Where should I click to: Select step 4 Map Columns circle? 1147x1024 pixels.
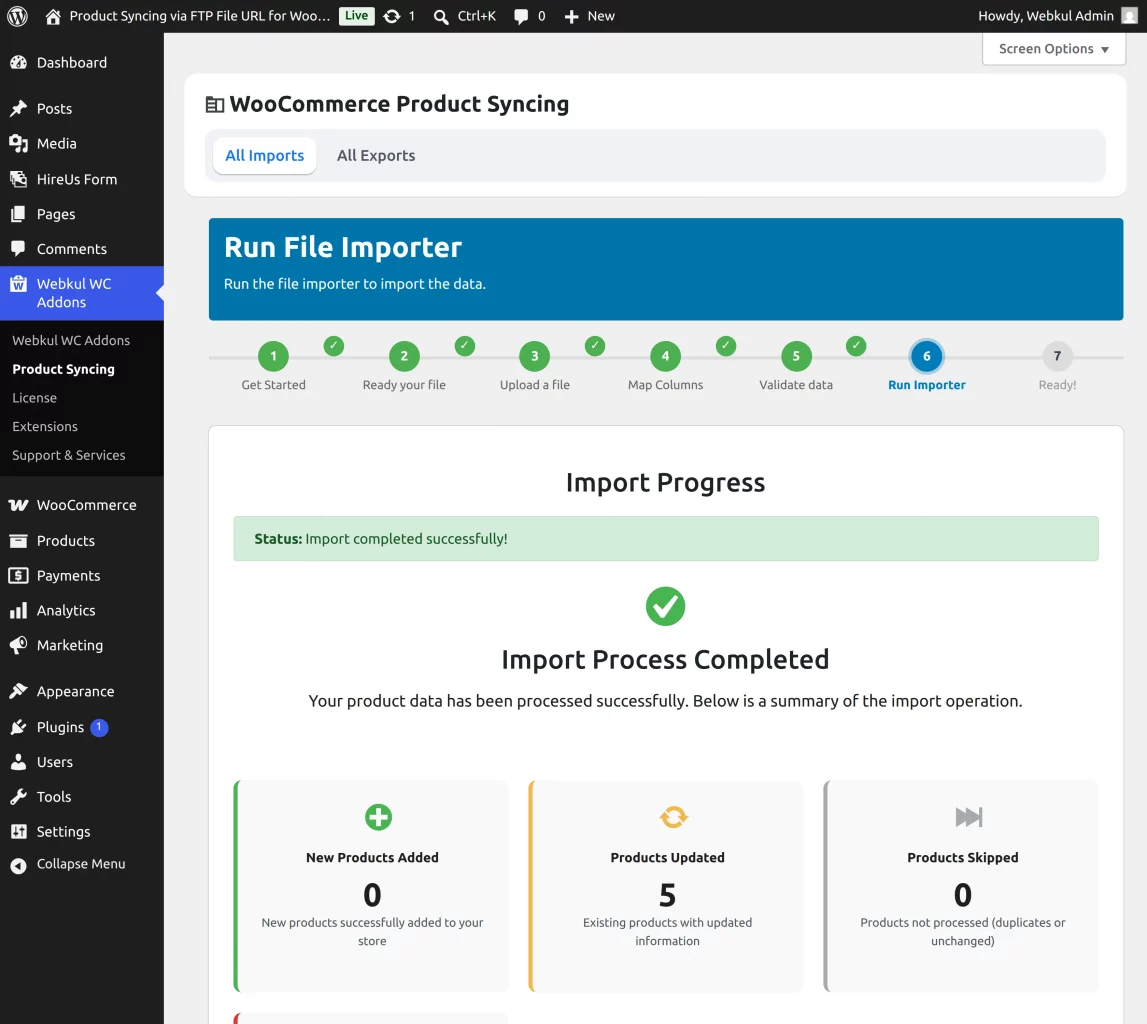(x=665, y=356)
